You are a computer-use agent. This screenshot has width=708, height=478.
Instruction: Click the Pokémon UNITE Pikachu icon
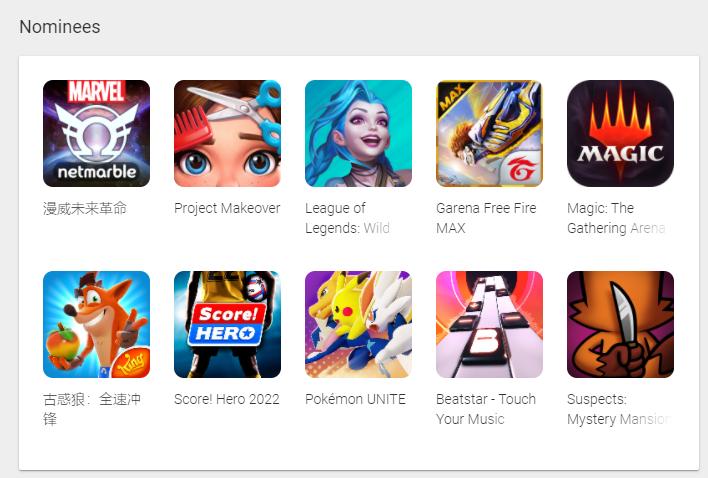coord(358,324)
